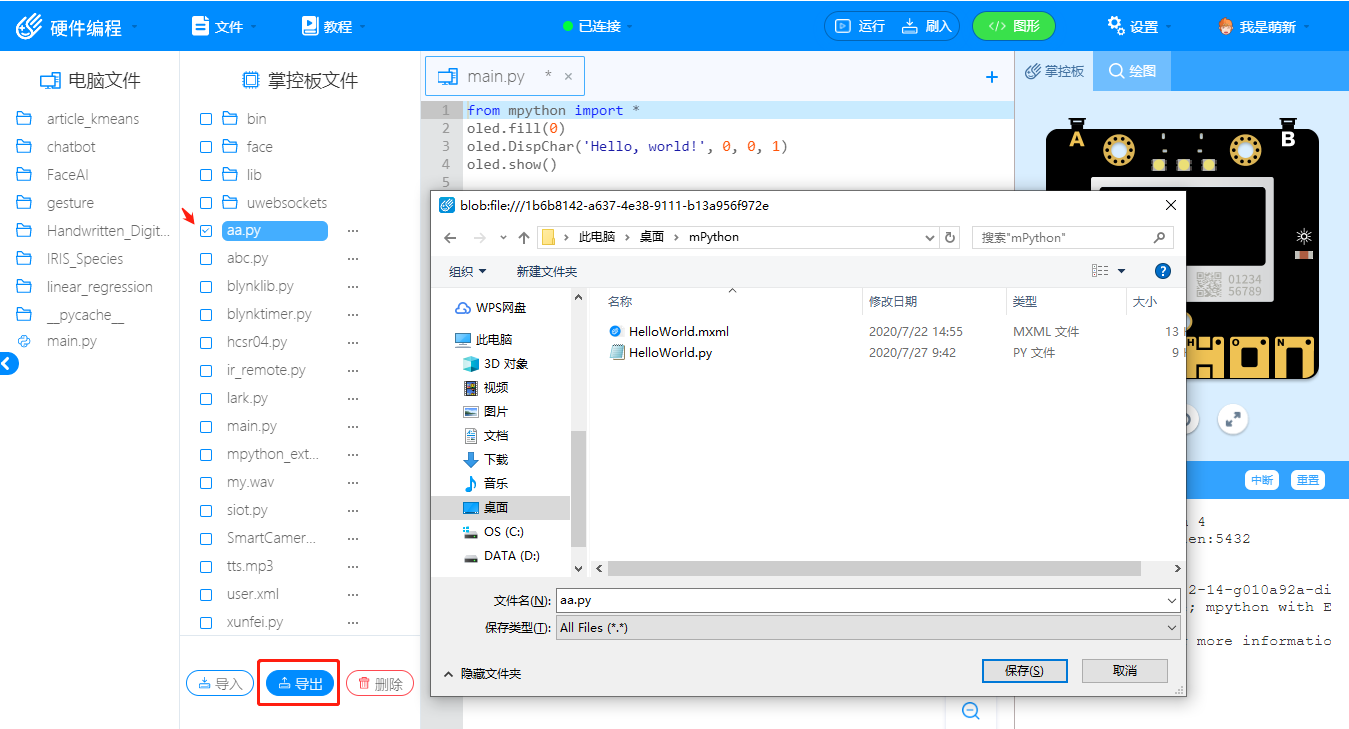Click the 保存(S) button
1349x729 pixels.
(1025, 671)
